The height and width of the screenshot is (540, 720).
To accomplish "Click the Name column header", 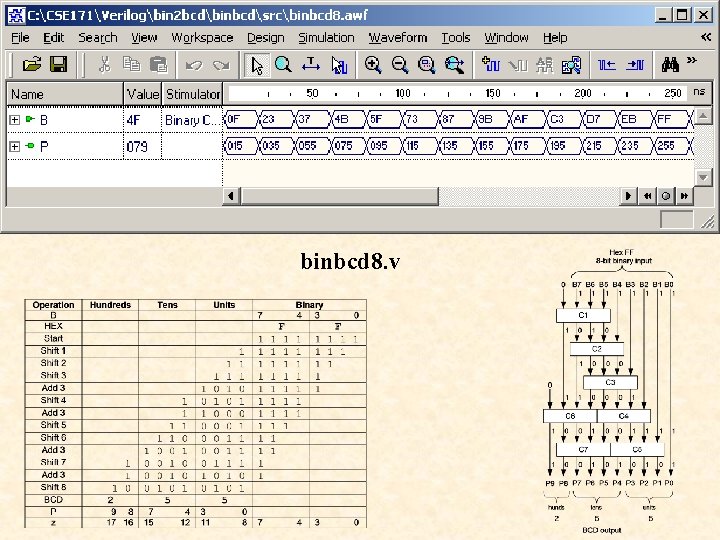I will (x=65, y=94).
